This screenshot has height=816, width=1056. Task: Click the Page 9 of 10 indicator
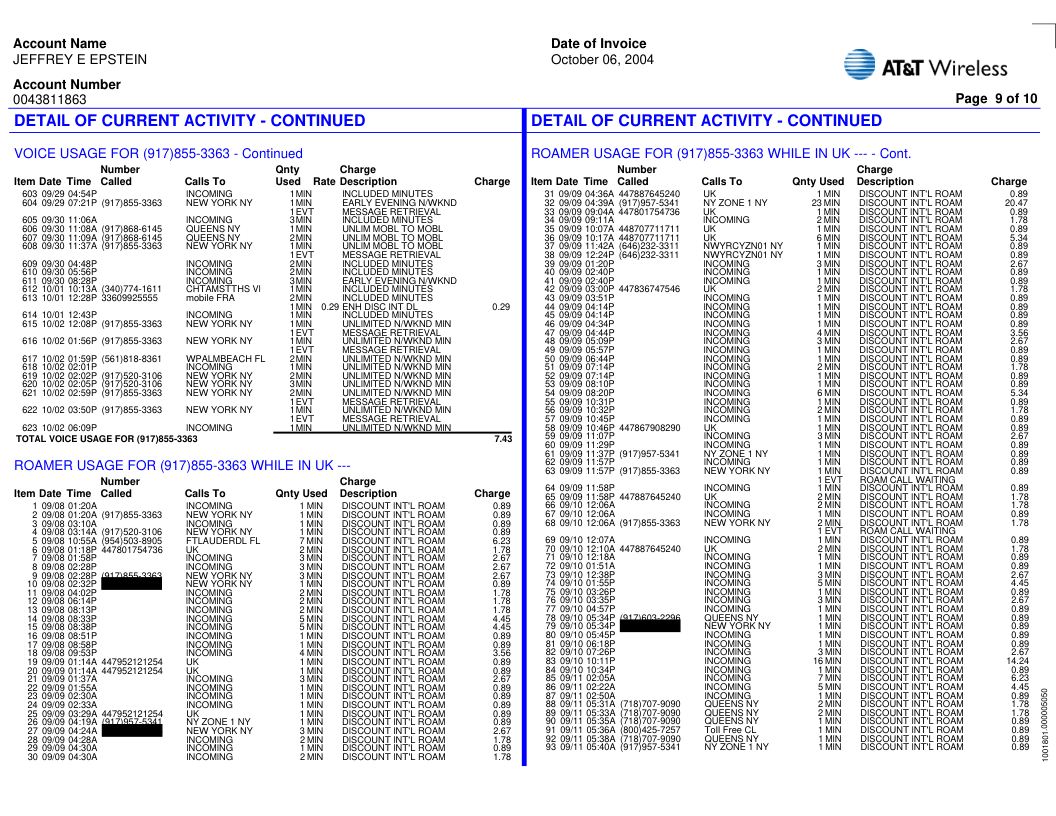click(x=996, y=98)
